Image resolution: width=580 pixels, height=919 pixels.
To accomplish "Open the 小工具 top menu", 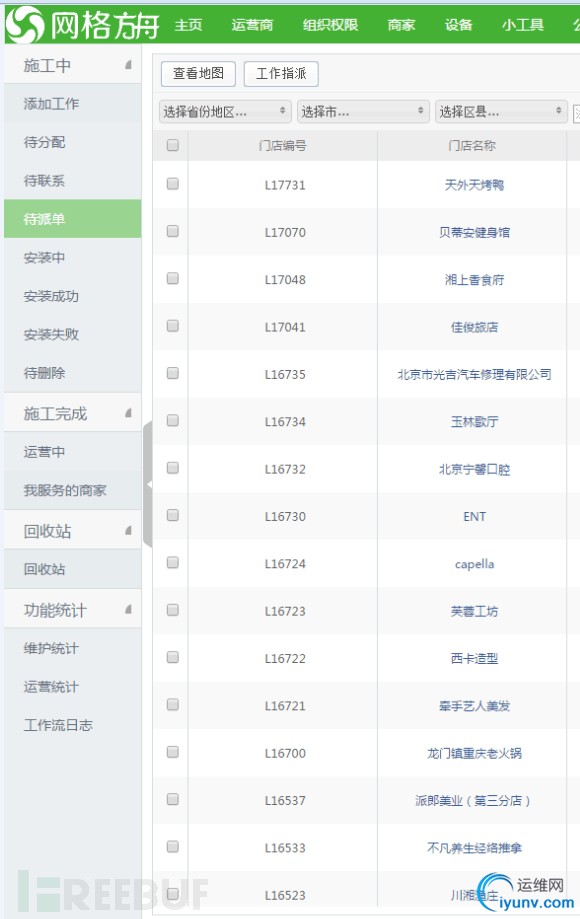I will coord(523,25).
